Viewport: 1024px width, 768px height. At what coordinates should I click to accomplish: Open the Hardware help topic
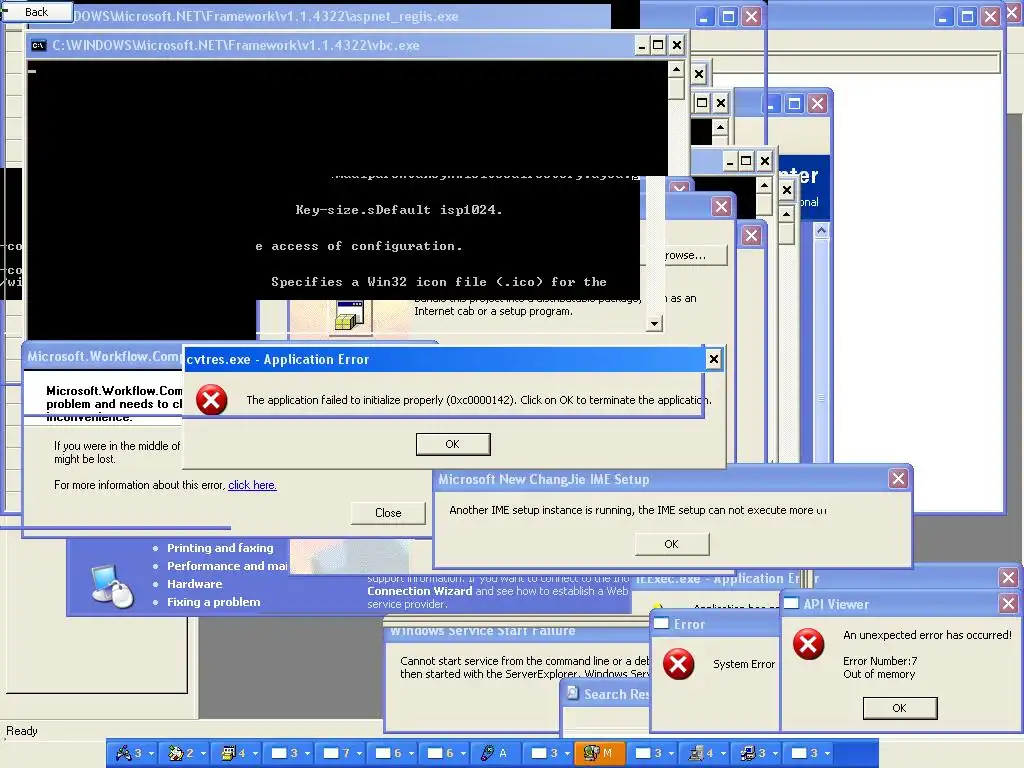(x=195, y=584)
